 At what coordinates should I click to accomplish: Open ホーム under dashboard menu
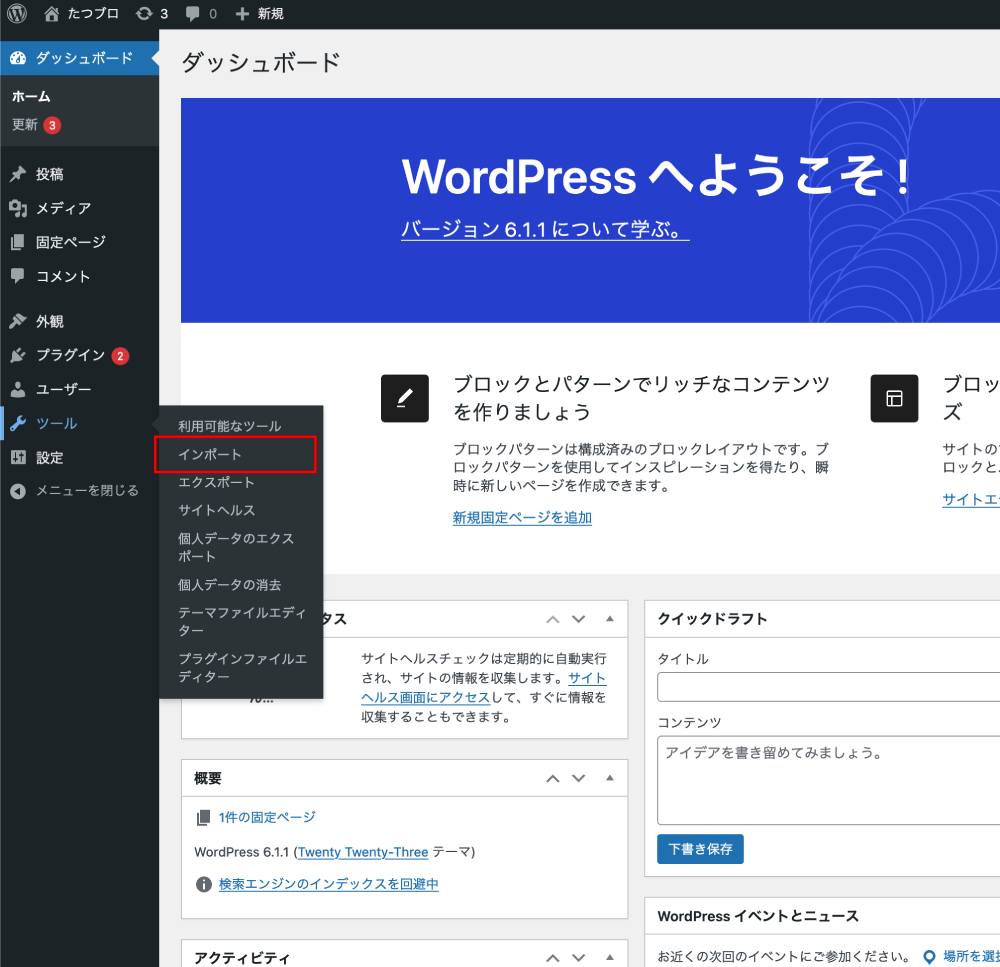[x=31, y=96]
